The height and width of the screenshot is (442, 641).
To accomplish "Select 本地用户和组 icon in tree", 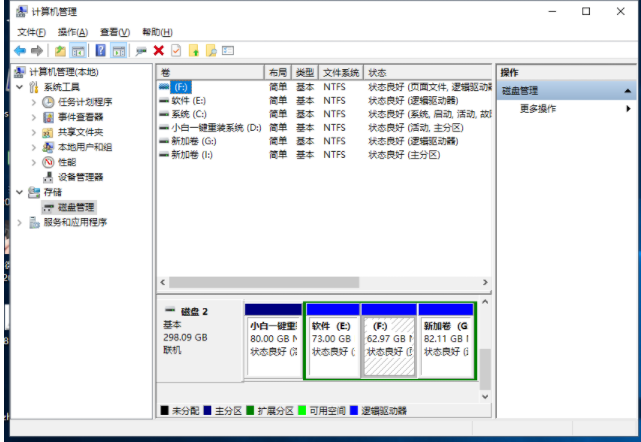I will (x=48, y=147).
